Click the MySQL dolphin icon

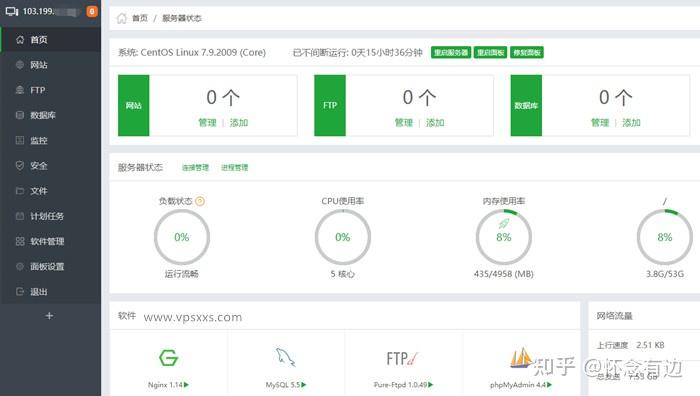click(x=286, y=357)
